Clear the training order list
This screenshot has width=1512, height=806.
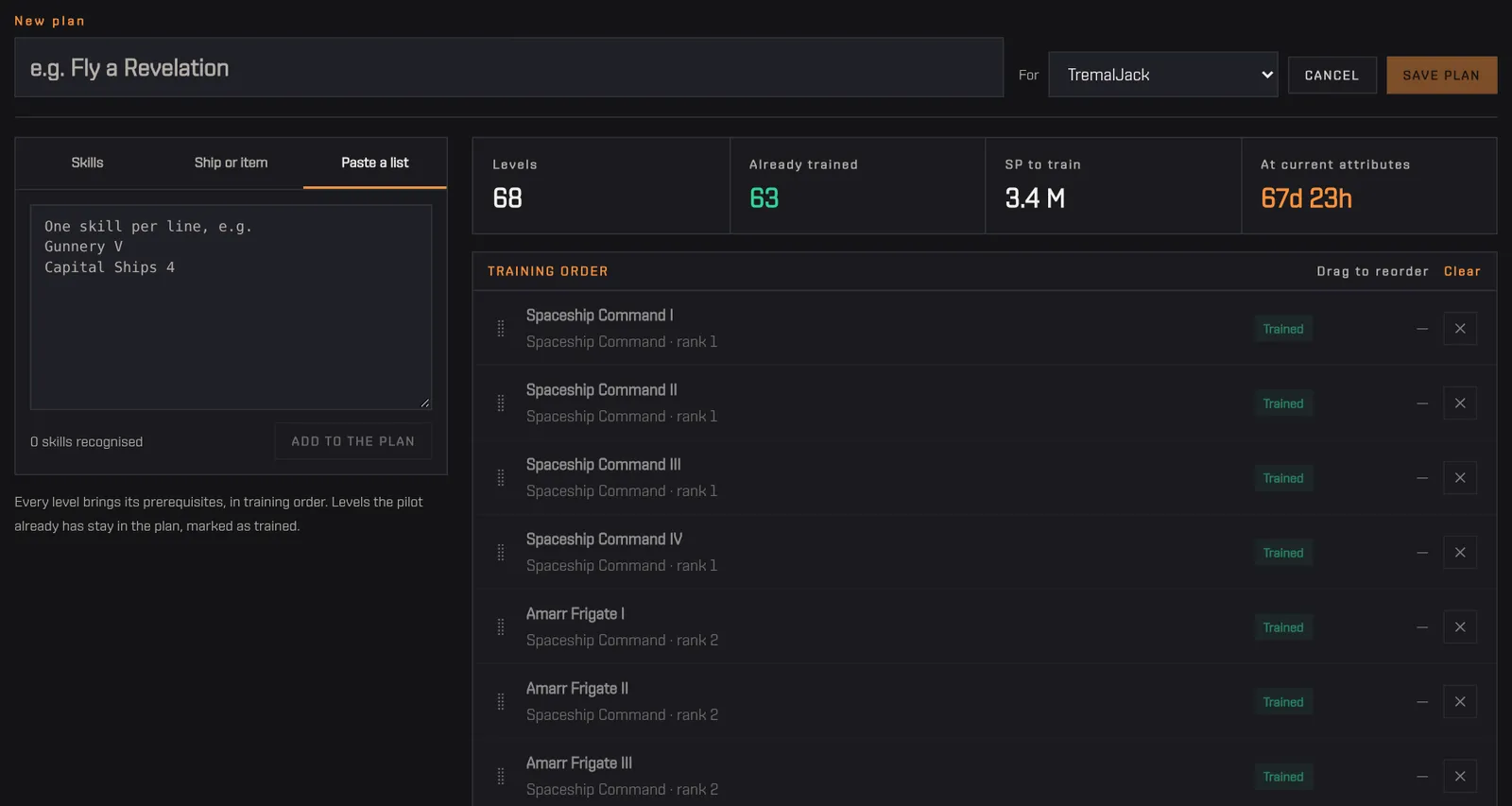(x=1462, y=271)
